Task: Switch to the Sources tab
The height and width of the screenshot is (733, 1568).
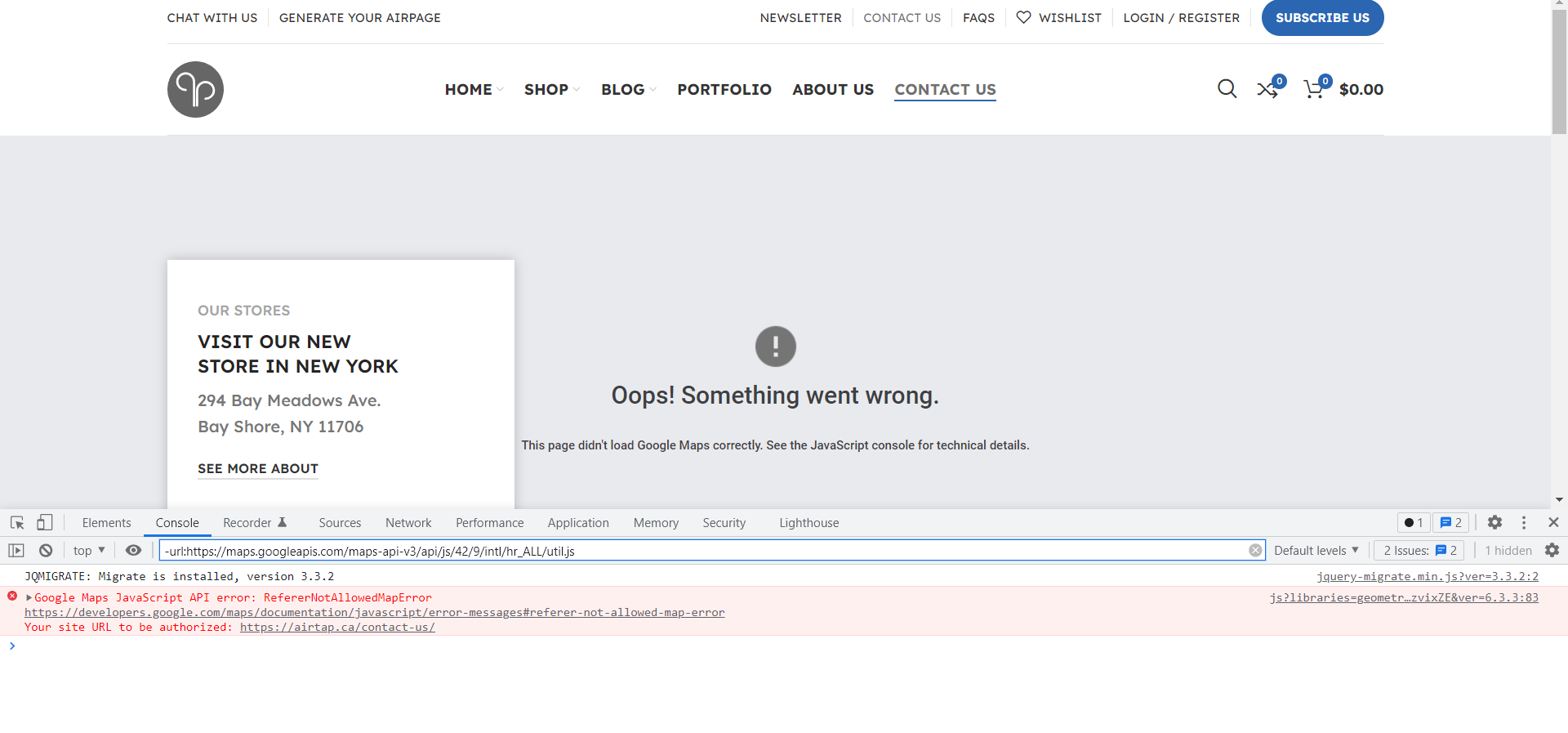Action: [x=340, y=523]
